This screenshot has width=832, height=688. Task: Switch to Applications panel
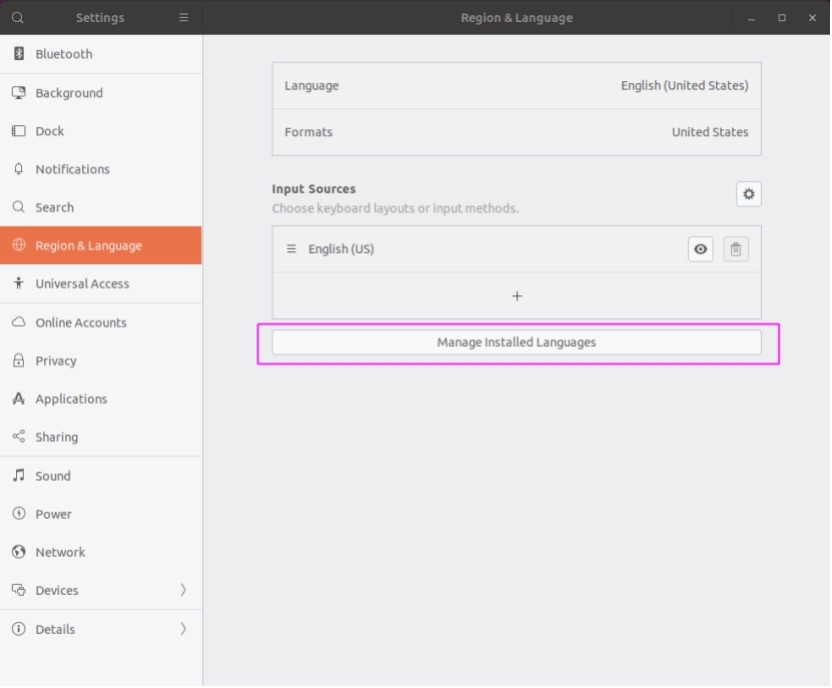click(101, 399)
